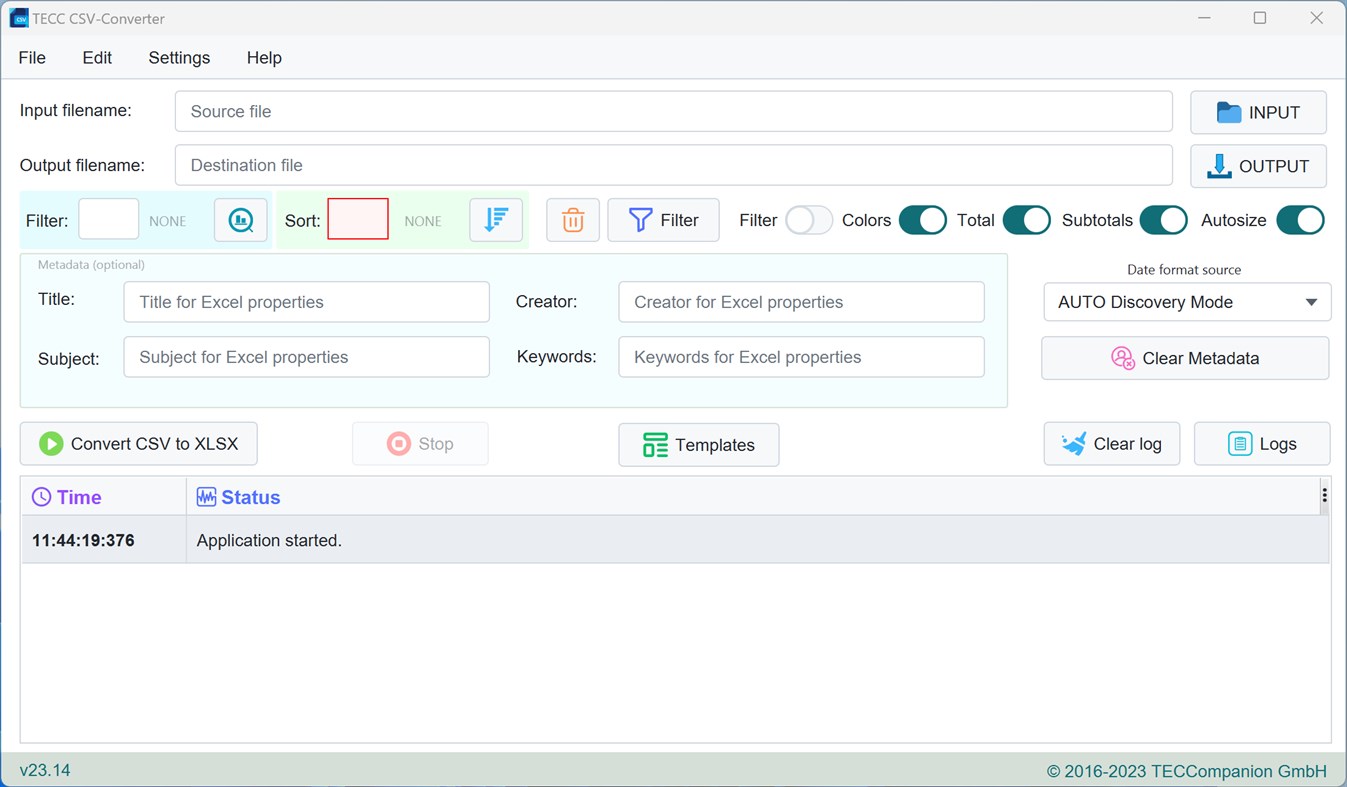The image size is (1347, 787).
Task: Focus the Subject for Excel properties field
Action: click(x=306, y=357)
